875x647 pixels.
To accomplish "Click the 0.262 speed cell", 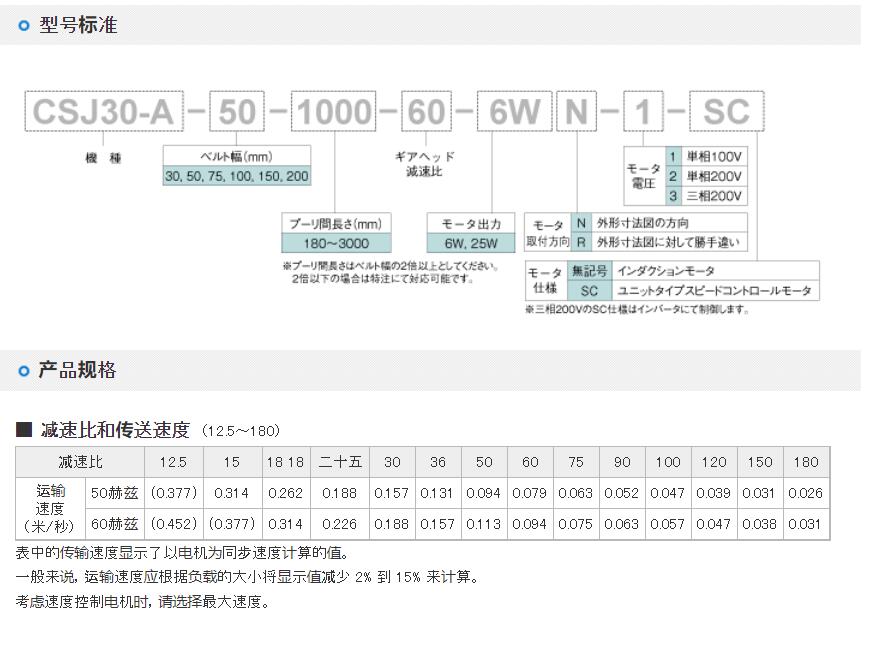I will point(285,493).
